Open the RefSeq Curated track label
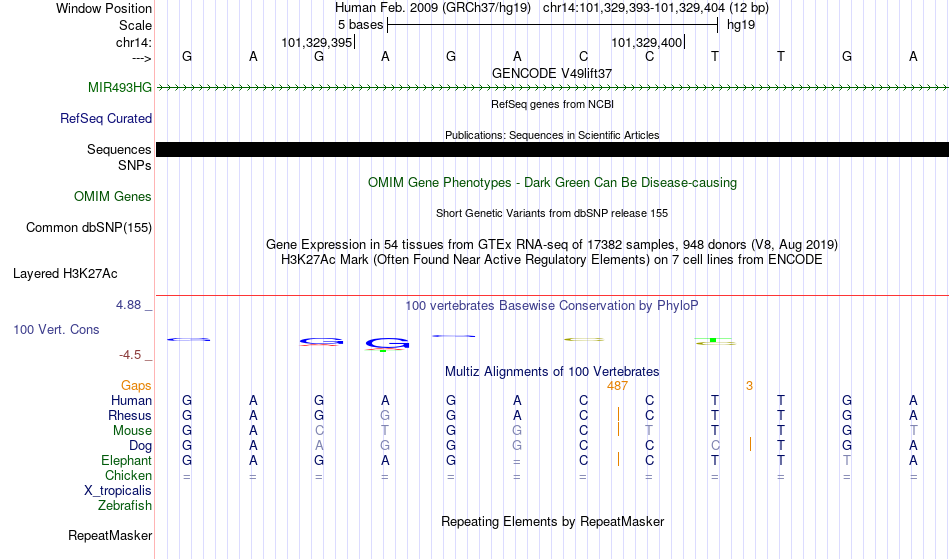 pos(105,118)
